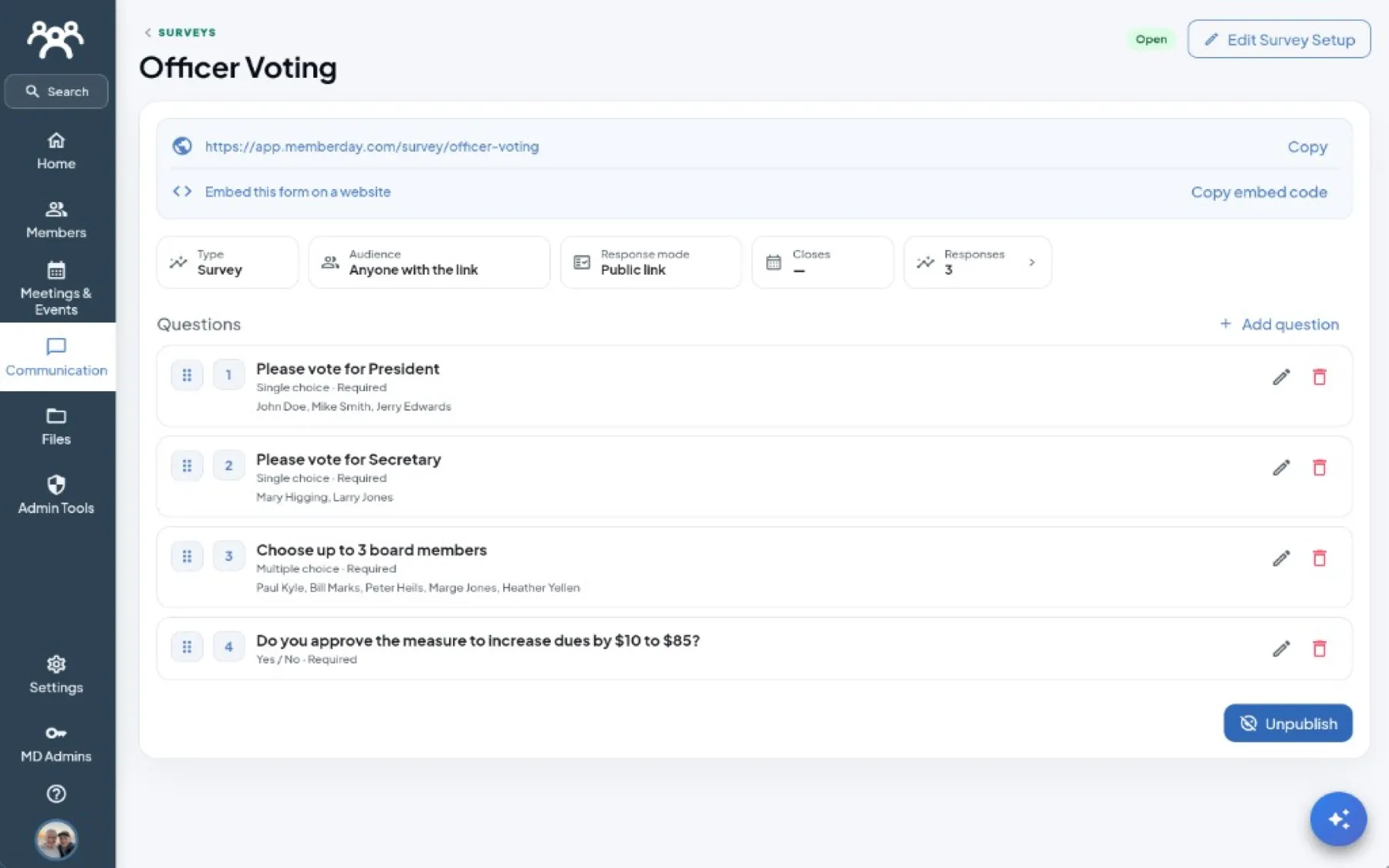Click the Unpublish button
1389x868 pixels.
[1287, 724]
